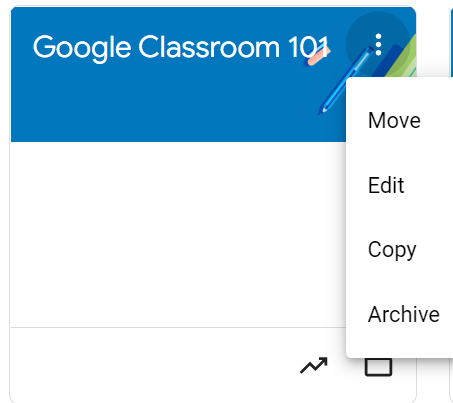This screenshot has height=403, width=453.
Task: Click the gray divider above the footer icons
Action: pos(178,328)
